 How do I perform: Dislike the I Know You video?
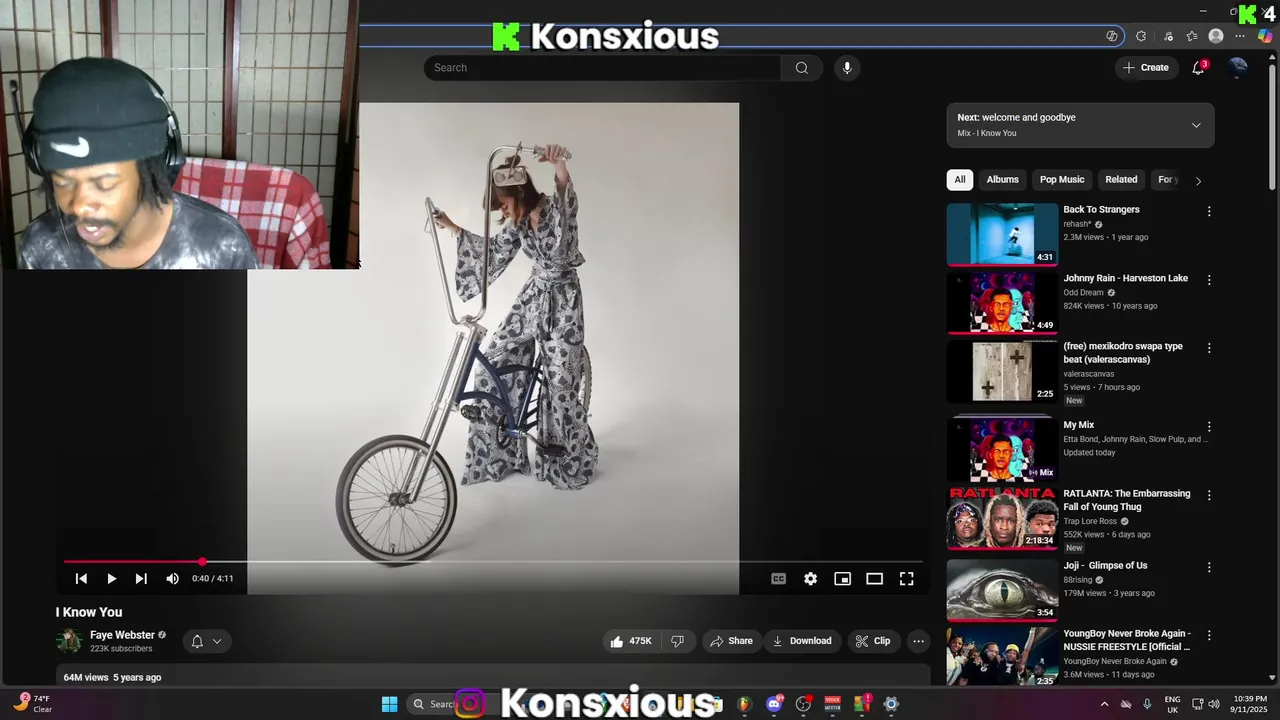(677, 641)
